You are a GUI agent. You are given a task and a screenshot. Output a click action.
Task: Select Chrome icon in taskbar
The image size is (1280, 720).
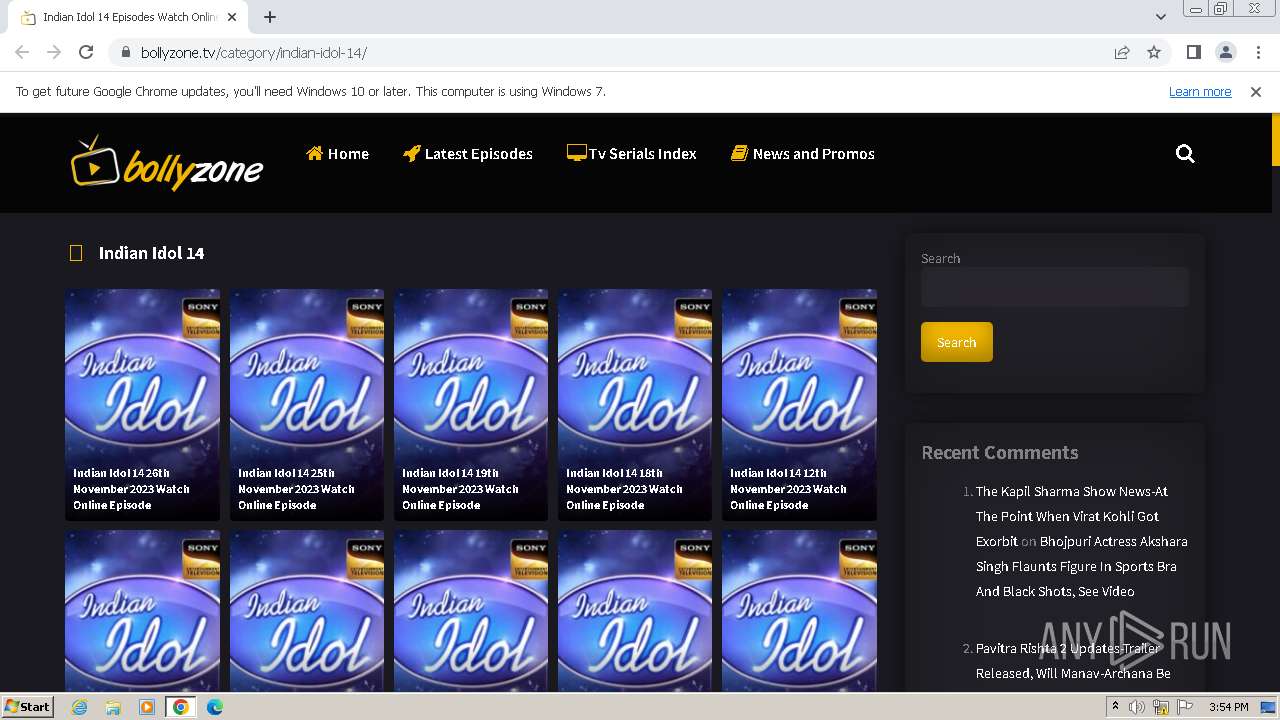pyautogui.click(x=181, y=707)
